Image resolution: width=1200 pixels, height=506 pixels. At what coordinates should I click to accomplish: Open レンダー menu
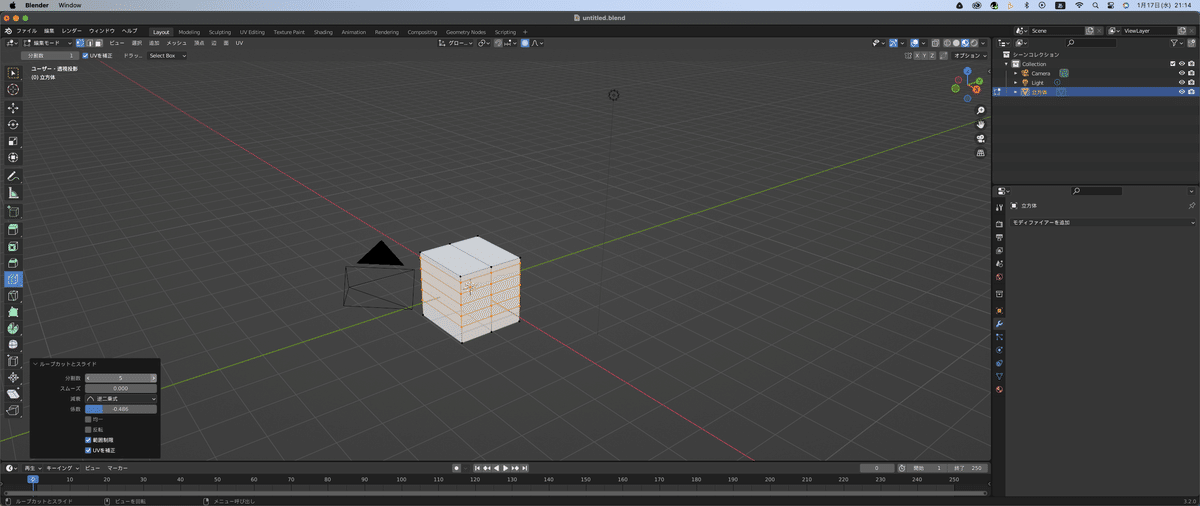(71, 31)
